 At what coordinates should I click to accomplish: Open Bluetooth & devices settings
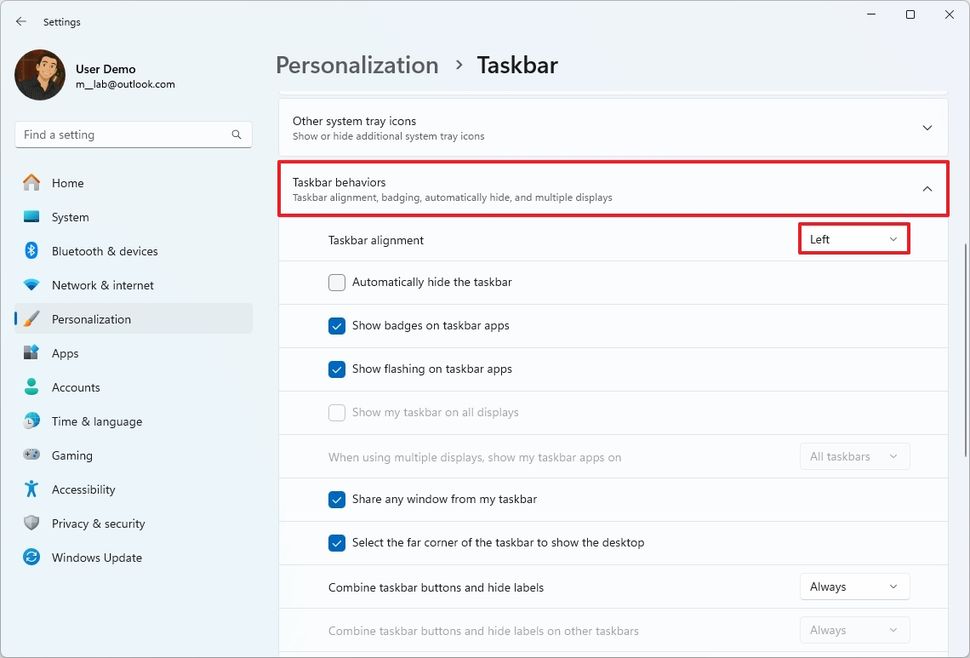click(35, 251)
